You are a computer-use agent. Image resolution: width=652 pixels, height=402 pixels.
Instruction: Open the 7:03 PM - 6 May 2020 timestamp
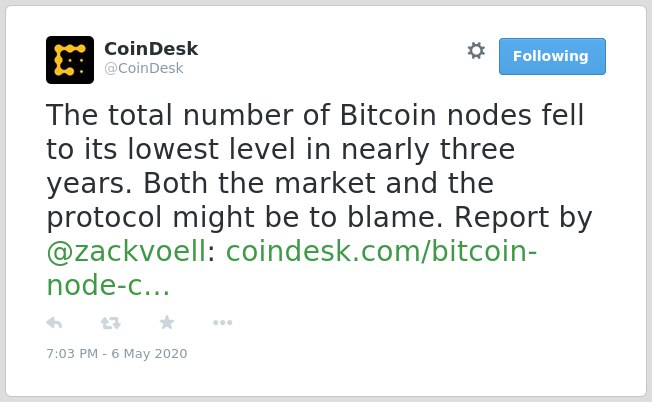(x=116, y=353)
